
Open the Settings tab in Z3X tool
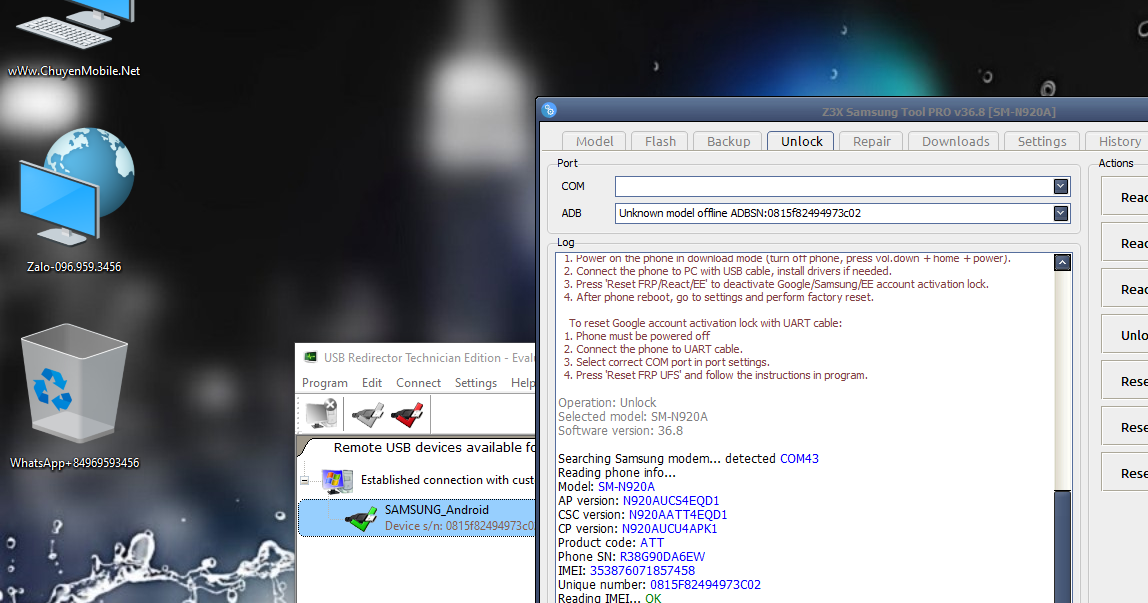coord(1042,141)
